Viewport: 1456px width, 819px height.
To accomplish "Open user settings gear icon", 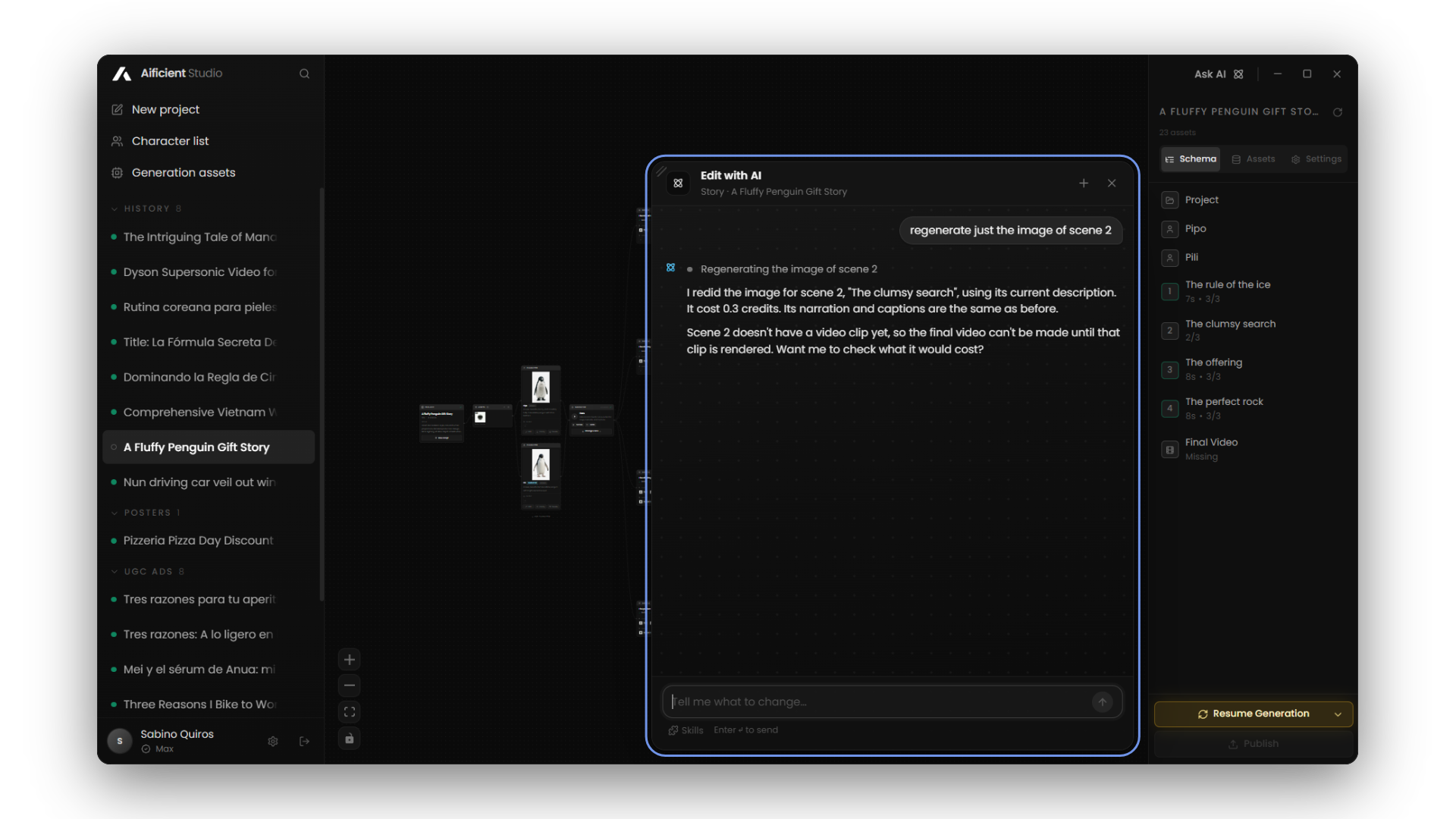I will pos(272,741).
